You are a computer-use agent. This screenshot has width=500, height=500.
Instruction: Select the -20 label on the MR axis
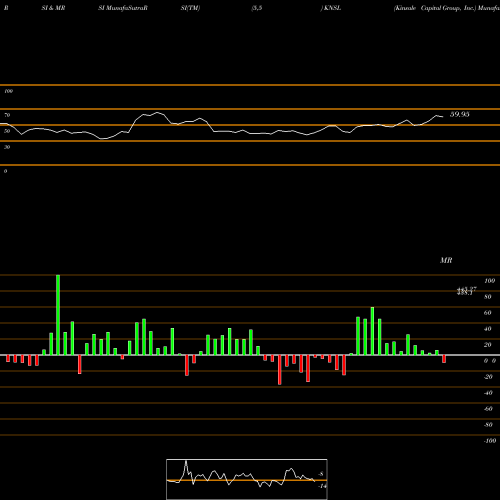(x=488, y=377)
